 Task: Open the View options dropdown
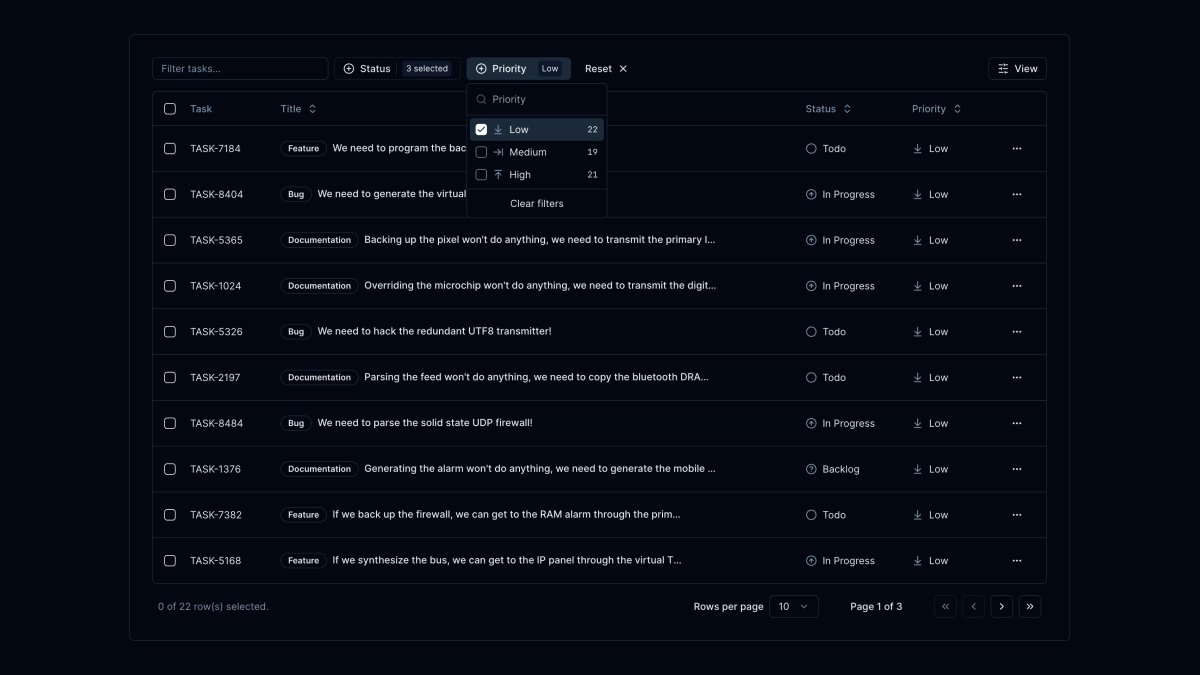[x=1017, y=69]
